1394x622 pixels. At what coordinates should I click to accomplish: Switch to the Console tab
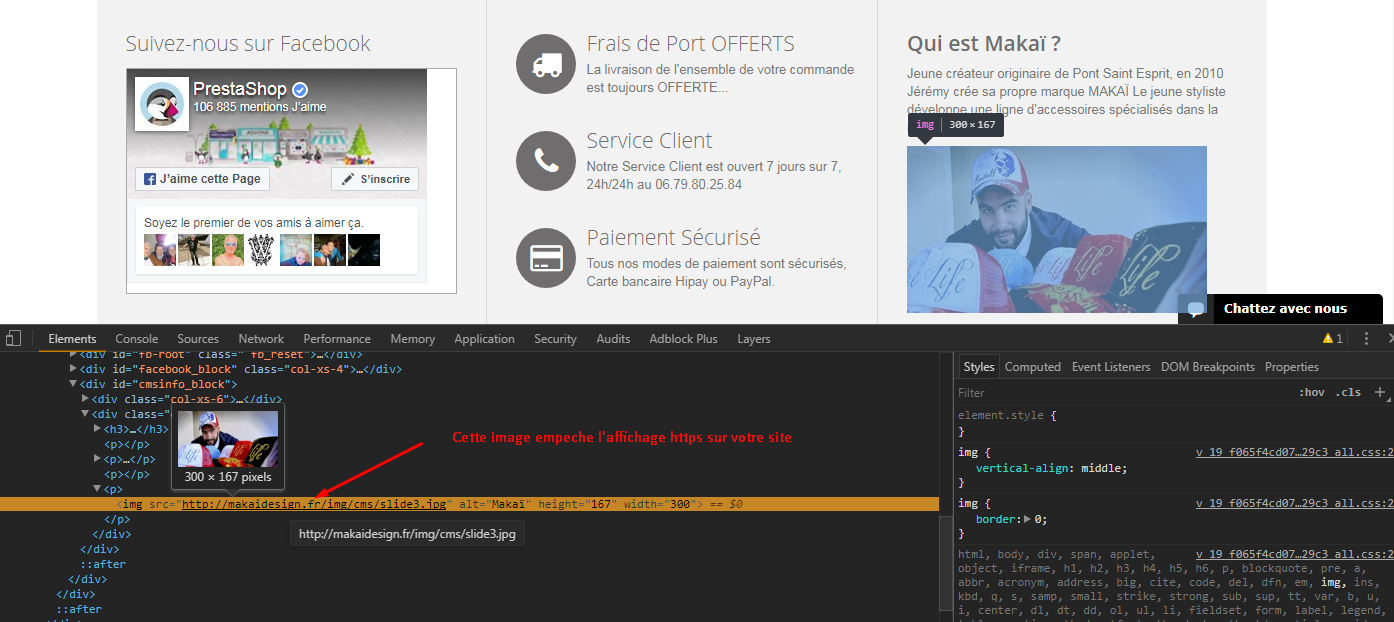pyautogui.click(x=137, y=339)
